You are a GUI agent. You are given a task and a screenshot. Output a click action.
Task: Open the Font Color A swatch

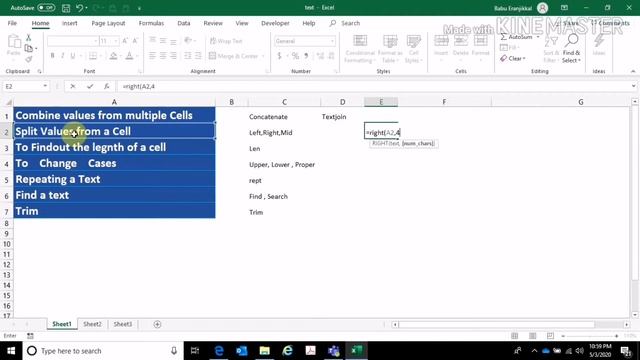(129, 56)
